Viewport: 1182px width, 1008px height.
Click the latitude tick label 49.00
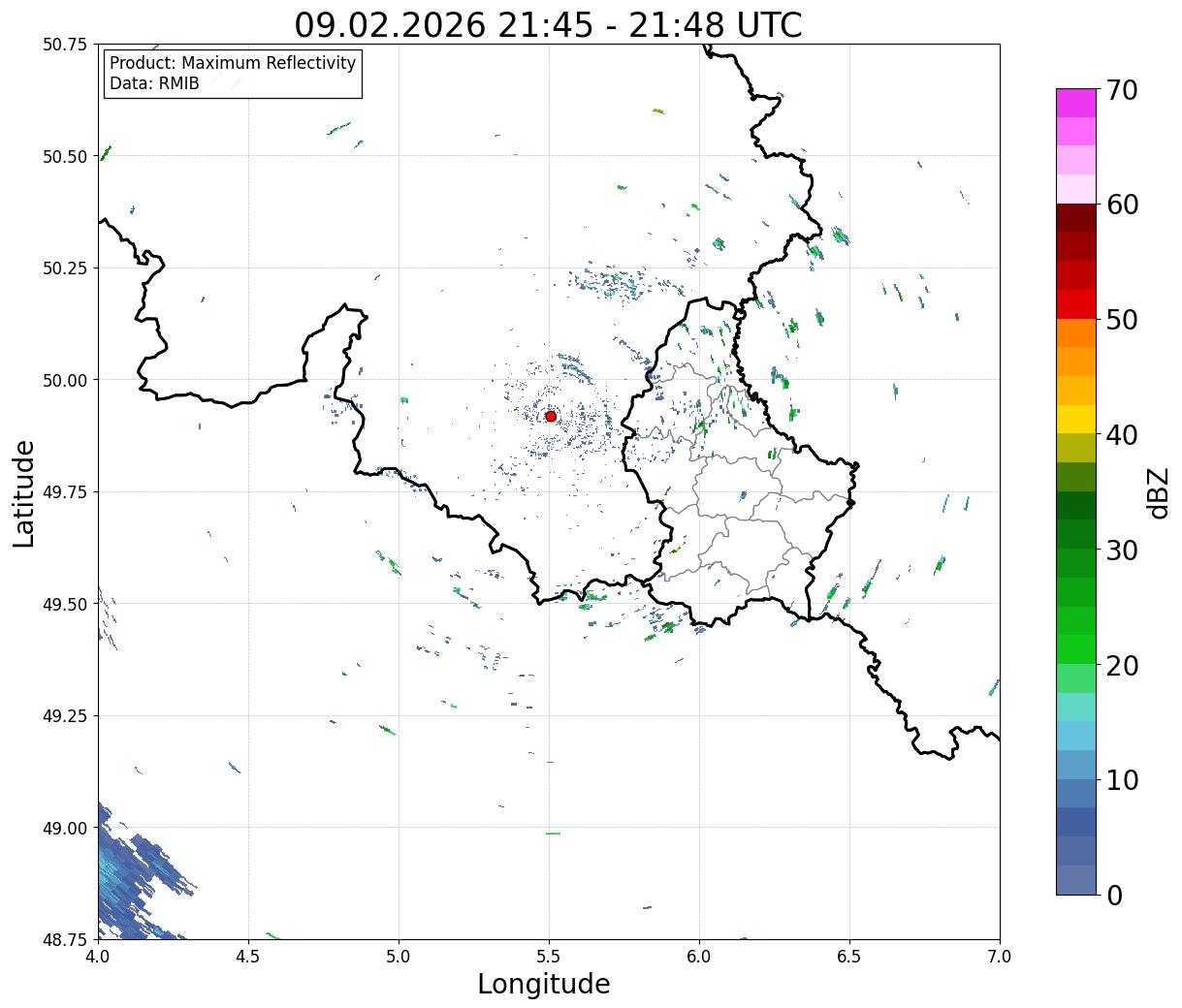[x=65, y=828]
